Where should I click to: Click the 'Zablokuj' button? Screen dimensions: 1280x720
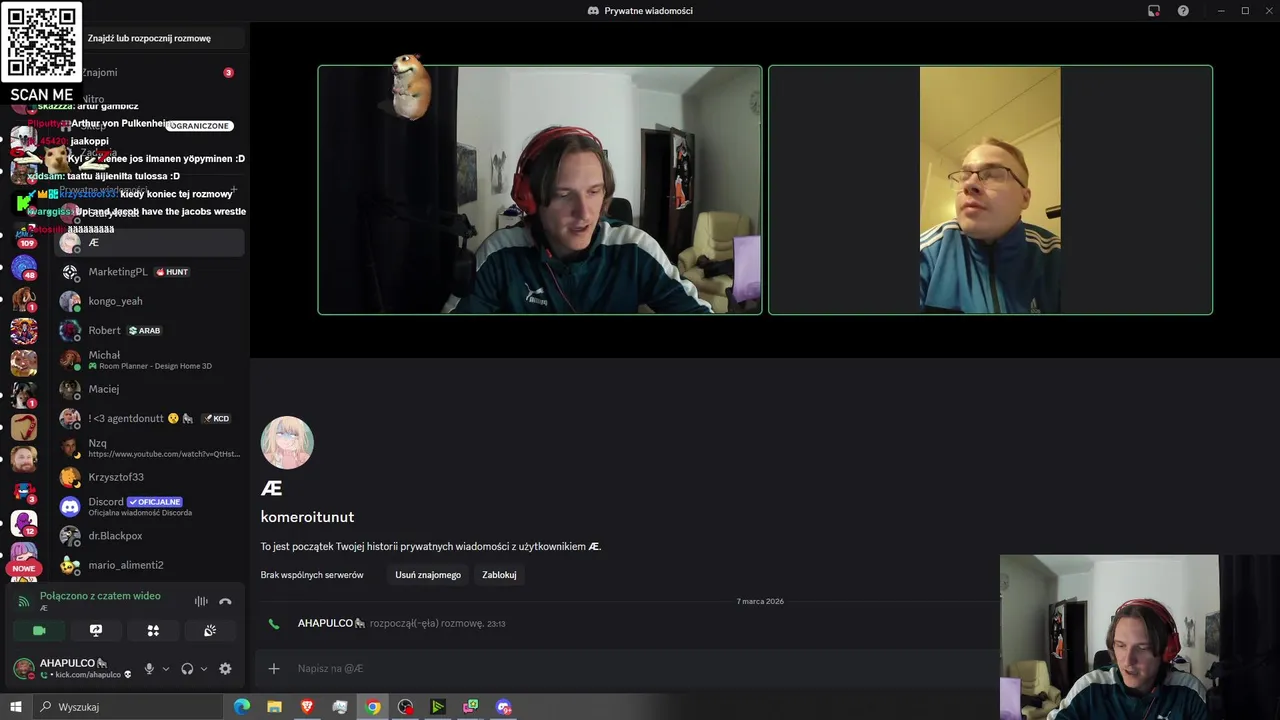point(499,575)
